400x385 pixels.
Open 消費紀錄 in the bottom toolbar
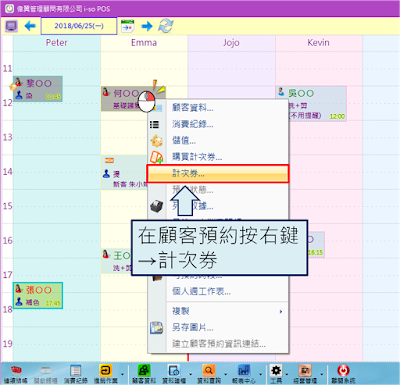click(x=76, y=374)
